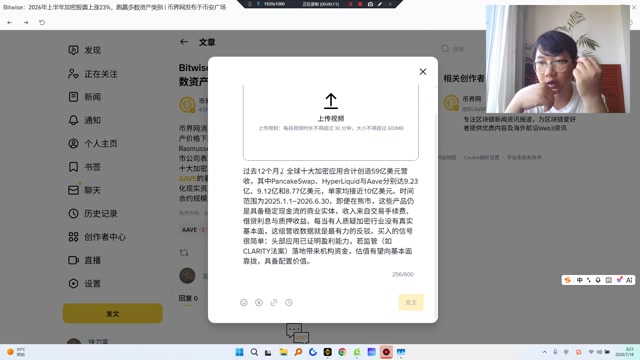Click the AI button on IME toolbar

pos(629,280)
